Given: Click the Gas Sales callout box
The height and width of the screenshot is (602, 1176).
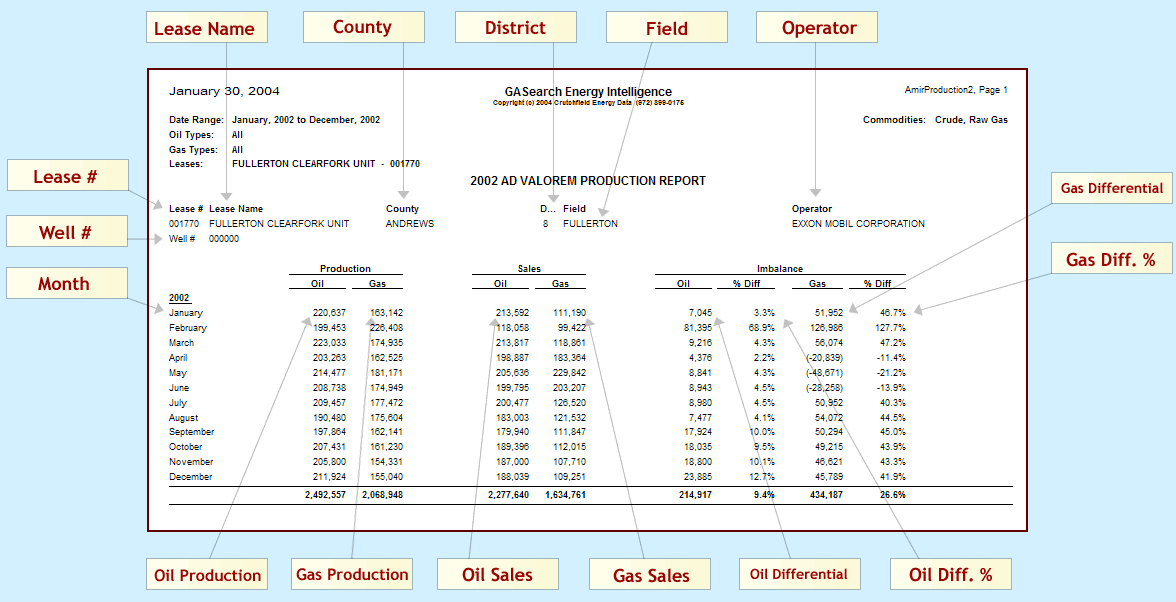Looking at the screenshot, I should point(649,574).
